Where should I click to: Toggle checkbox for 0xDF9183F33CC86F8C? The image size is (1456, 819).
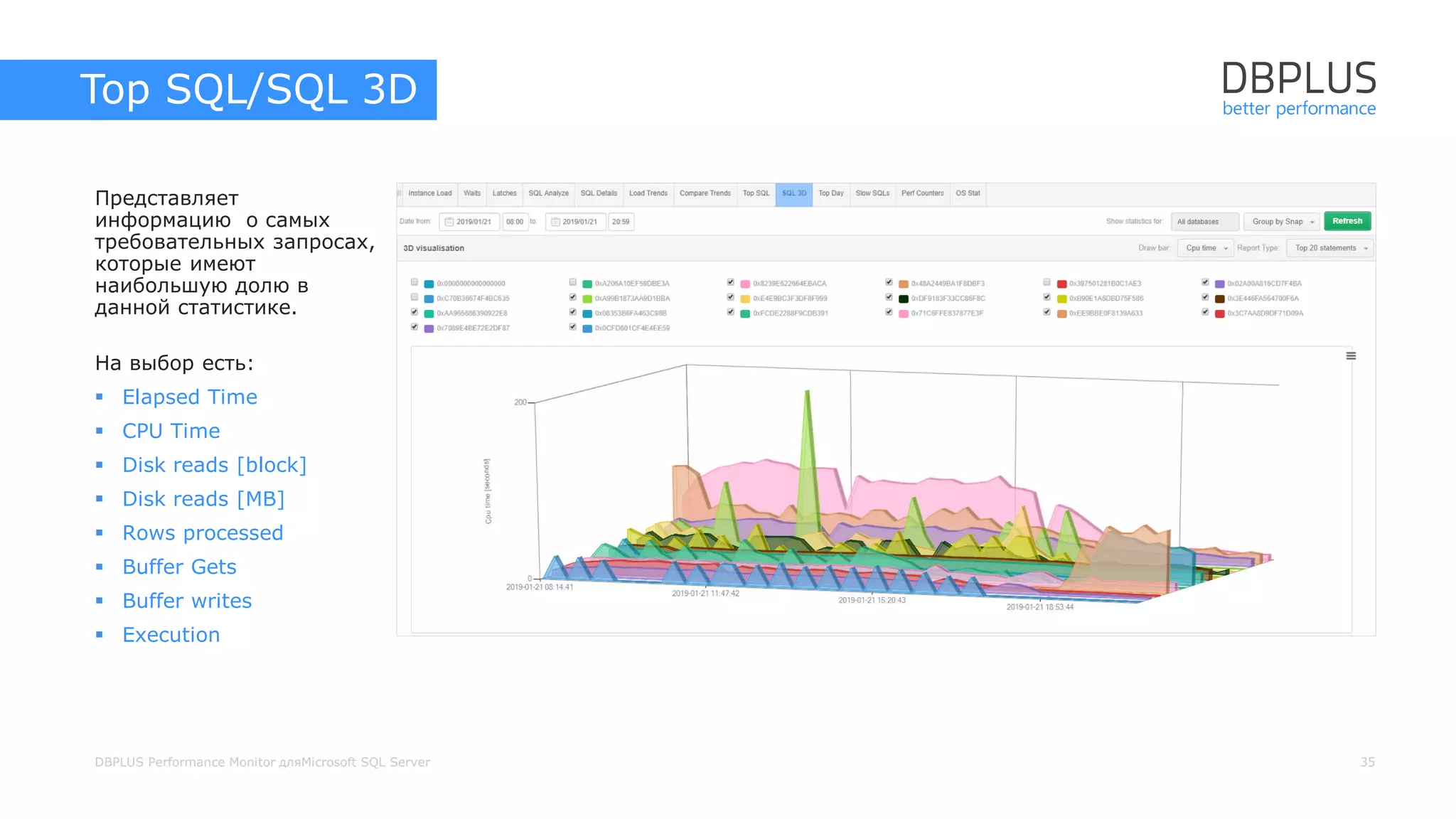(x=889, y=297)
